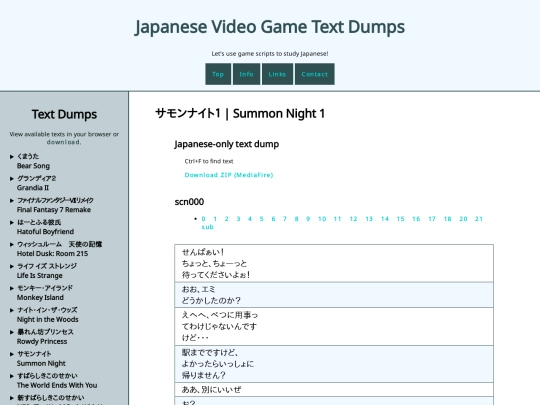Select Grandia II in the sidebar
Image resolution: width=540 pixels, height=405 pixels.
[33, 188]
